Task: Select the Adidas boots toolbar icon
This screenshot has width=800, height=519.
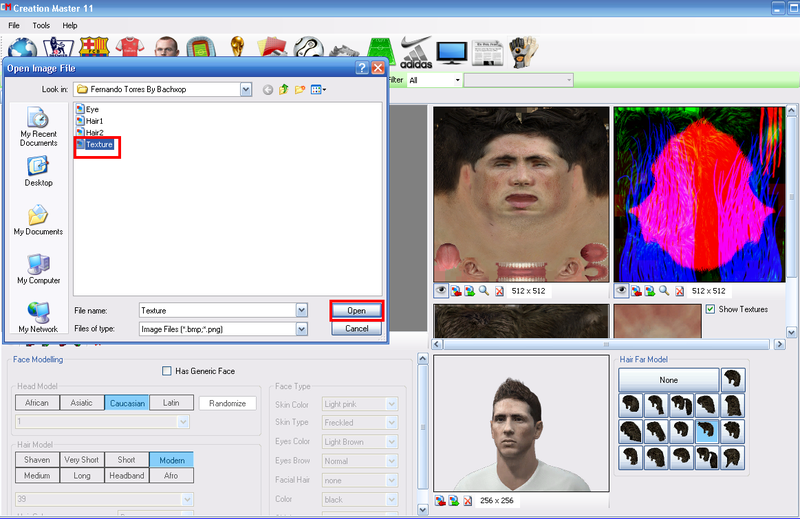Action: point(415,48)
